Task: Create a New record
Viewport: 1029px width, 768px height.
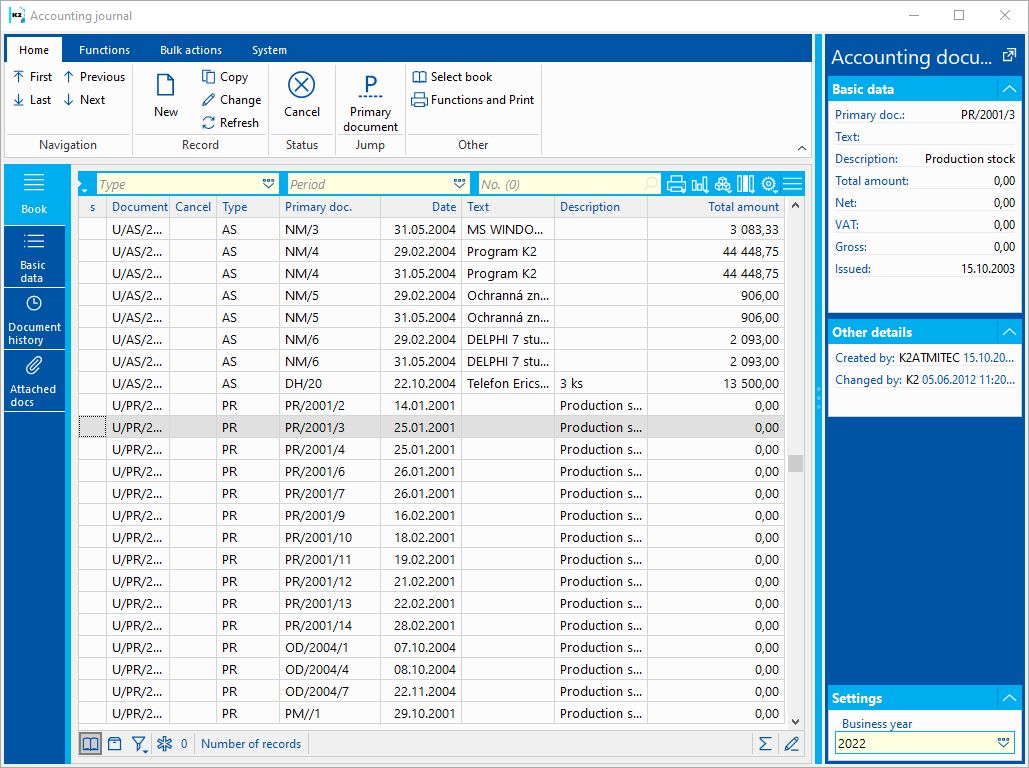Action: point(166,95)
